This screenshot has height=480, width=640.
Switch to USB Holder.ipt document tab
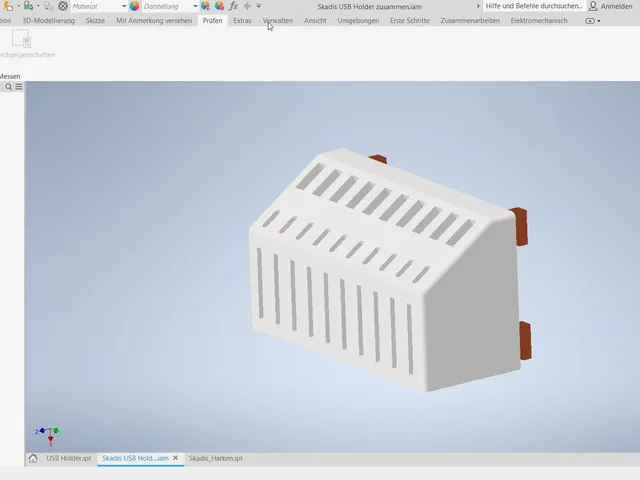pos(69,458)
